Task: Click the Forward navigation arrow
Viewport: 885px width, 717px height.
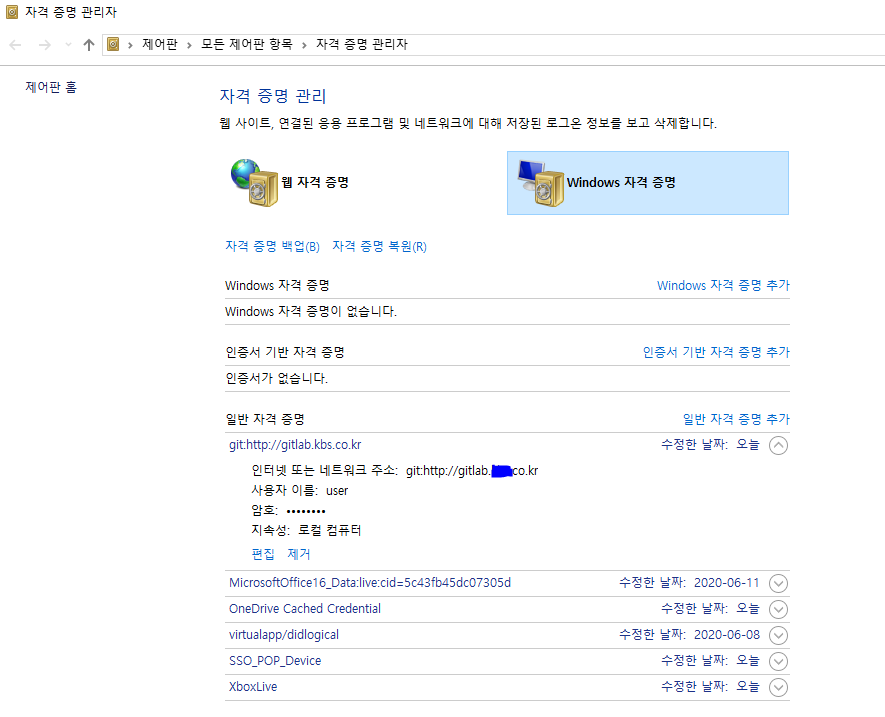Action: [x=45, y=45]
